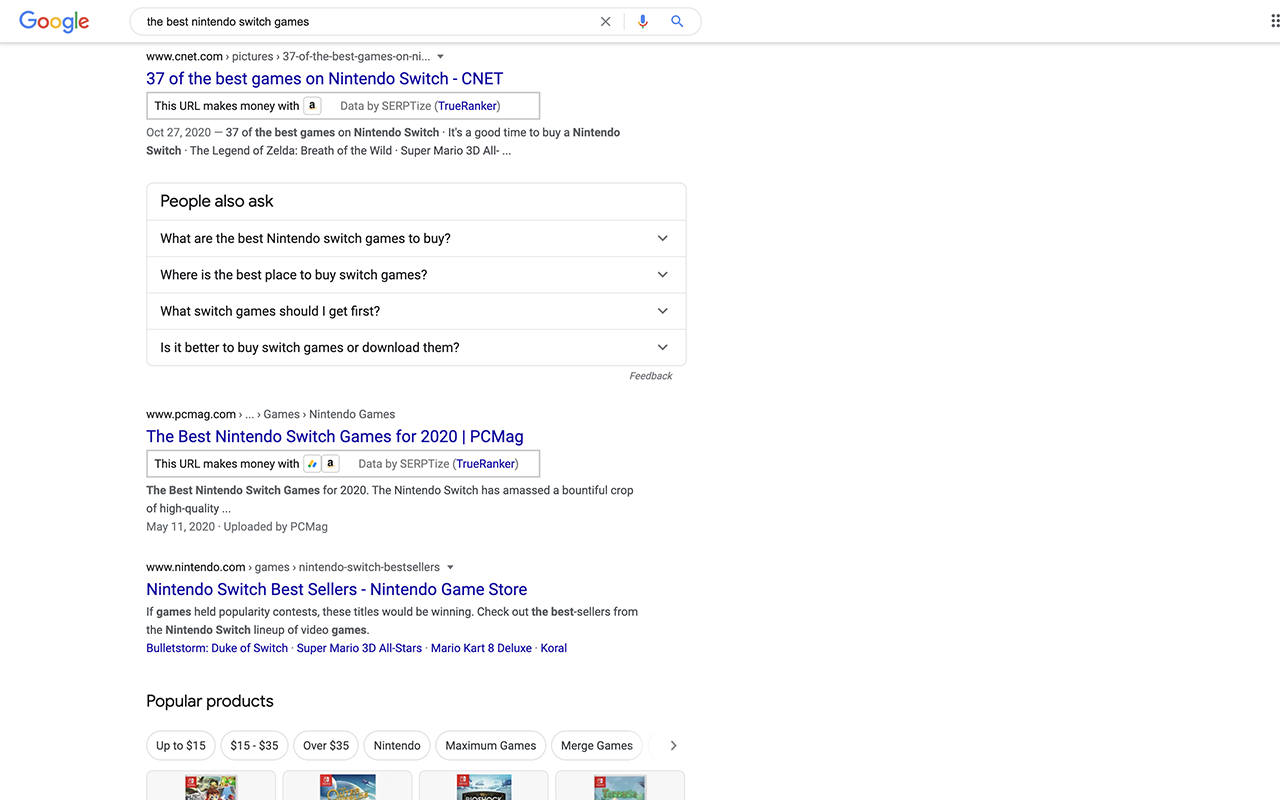1280x800 pixels.
Task: Open the third popular product thumbnail
Action: click(484, 785)
